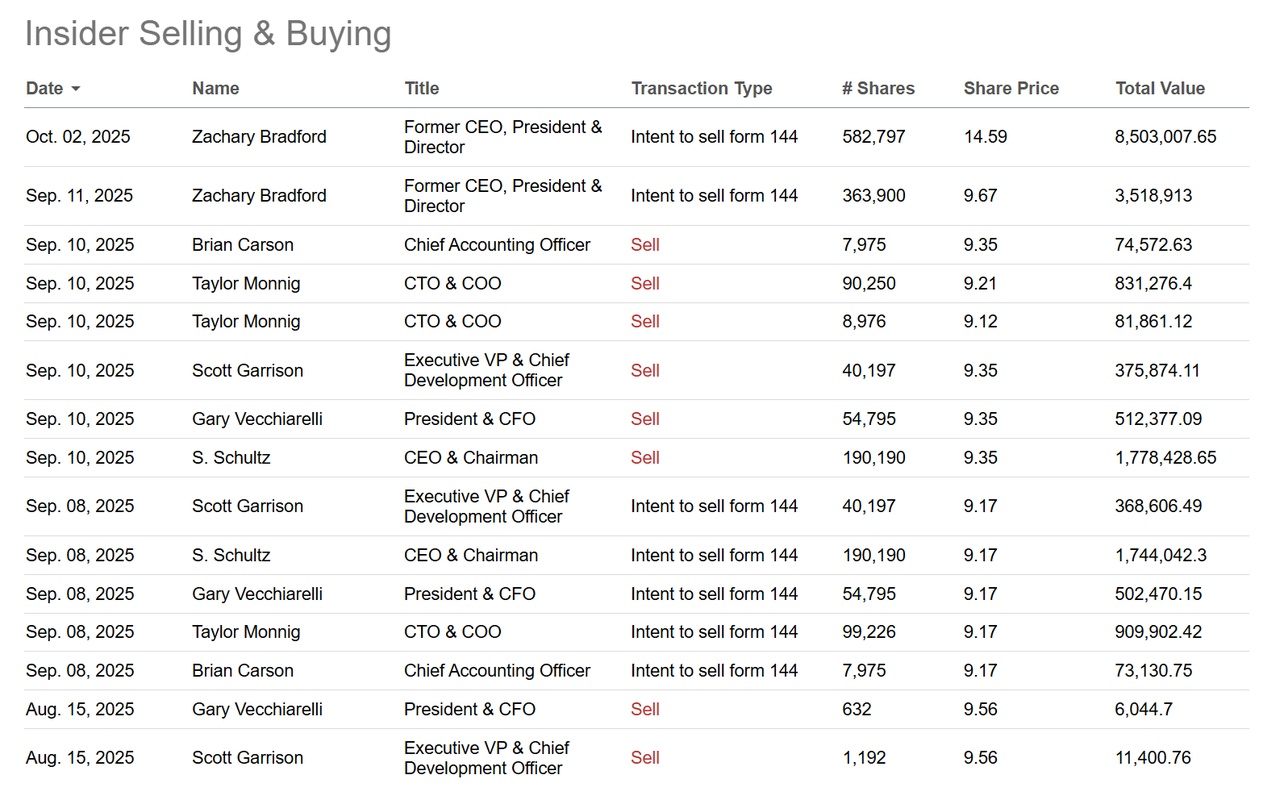Sort by the Share Price header
The image size is (1280, 800).
1010,88
